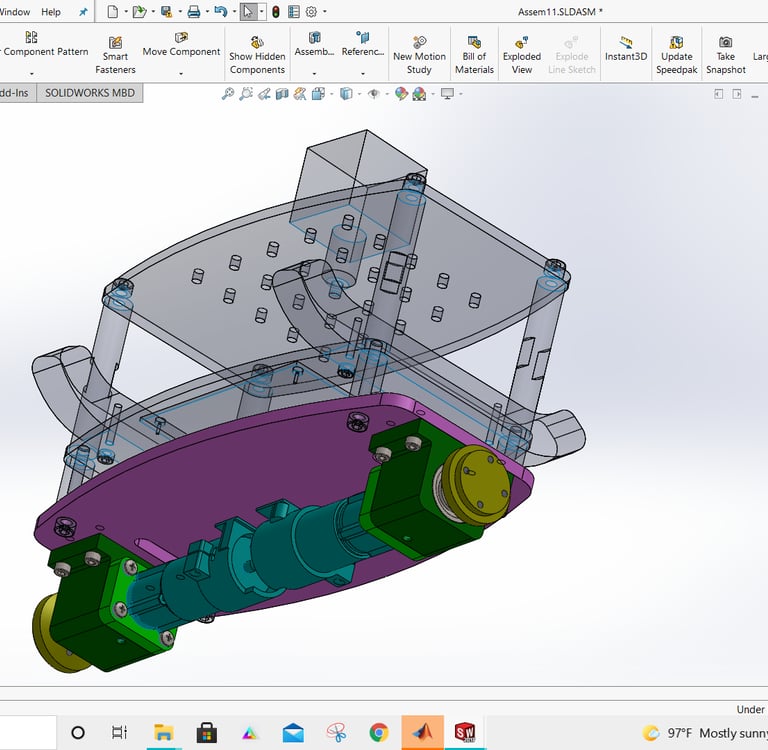Open Google Chrome from the taskbar
This screenshot has width=768, height=750.
tap(379, 732)
